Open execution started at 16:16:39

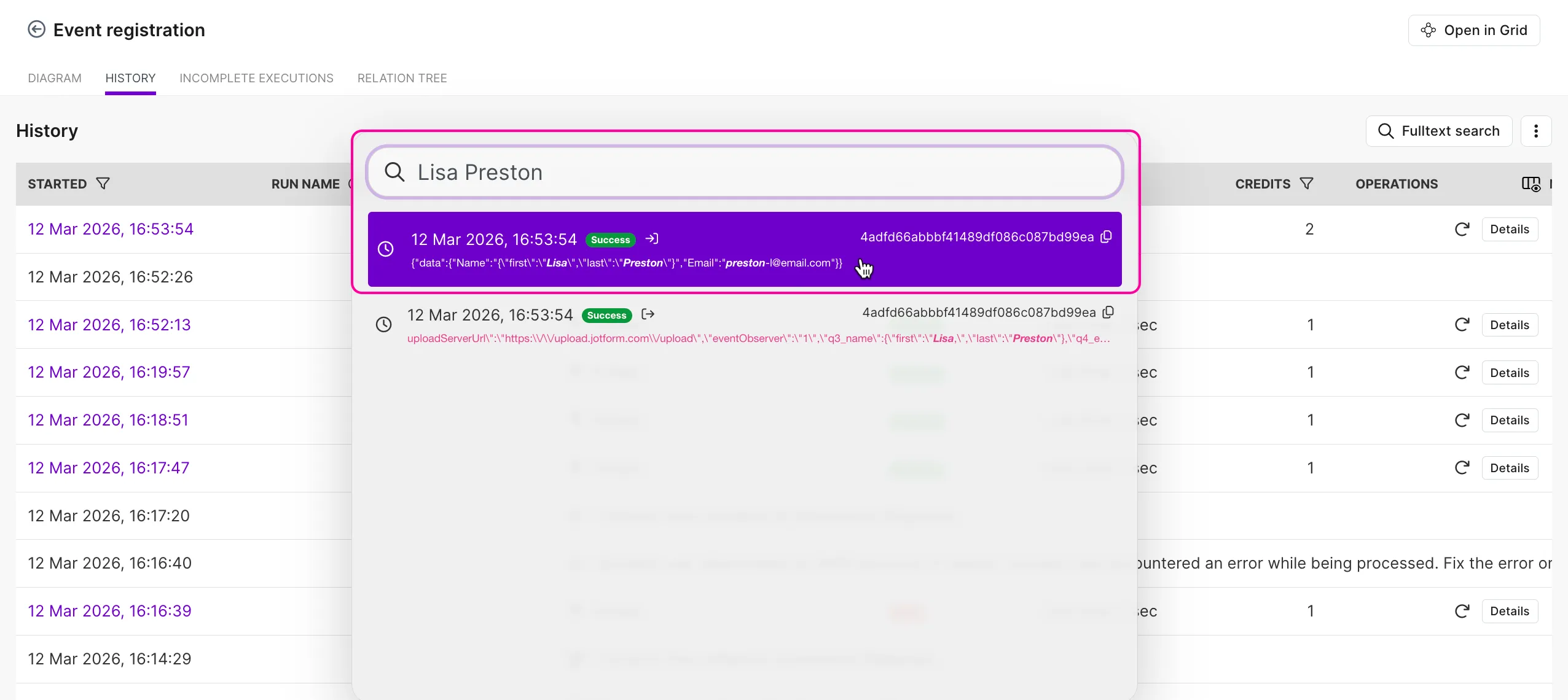110,611
